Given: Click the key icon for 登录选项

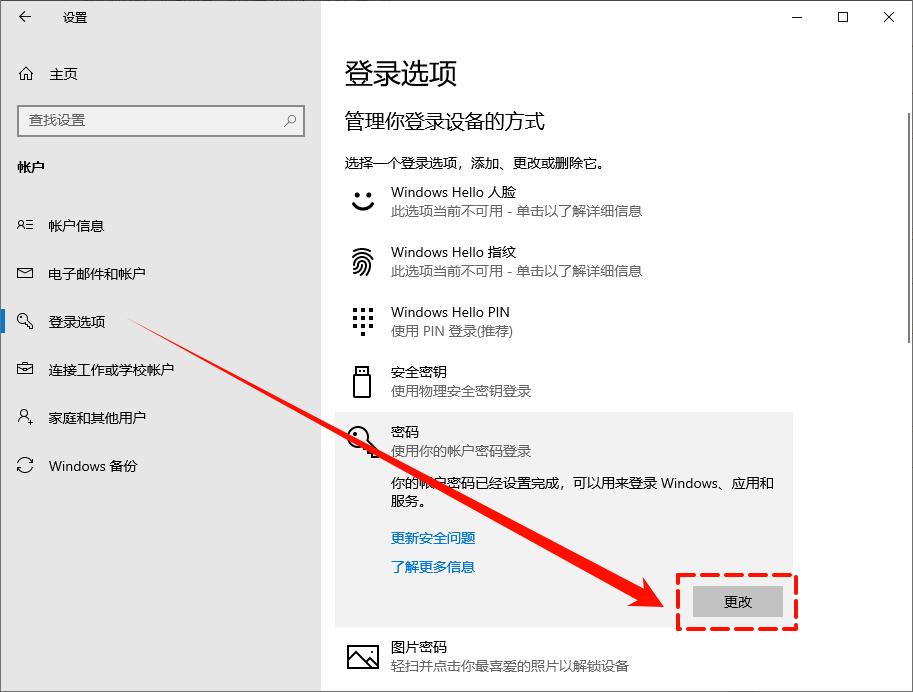Looking at the screenshot, I should pyautogui.click(x=25, y=320).
